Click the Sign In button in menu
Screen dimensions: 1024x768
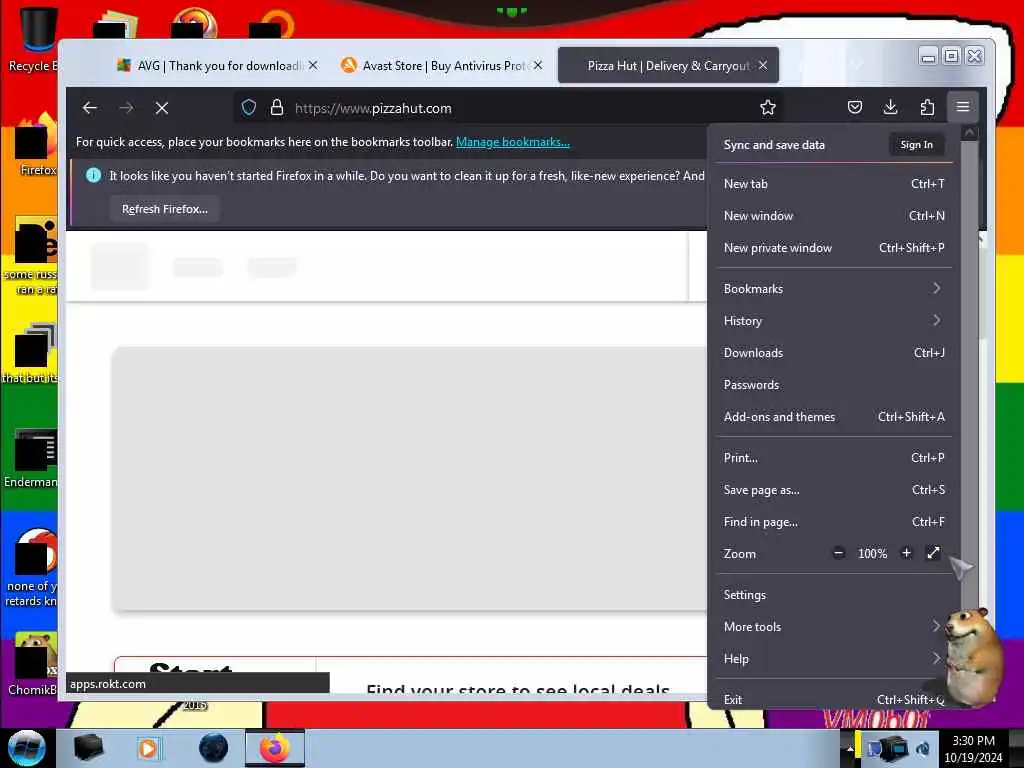917,145
